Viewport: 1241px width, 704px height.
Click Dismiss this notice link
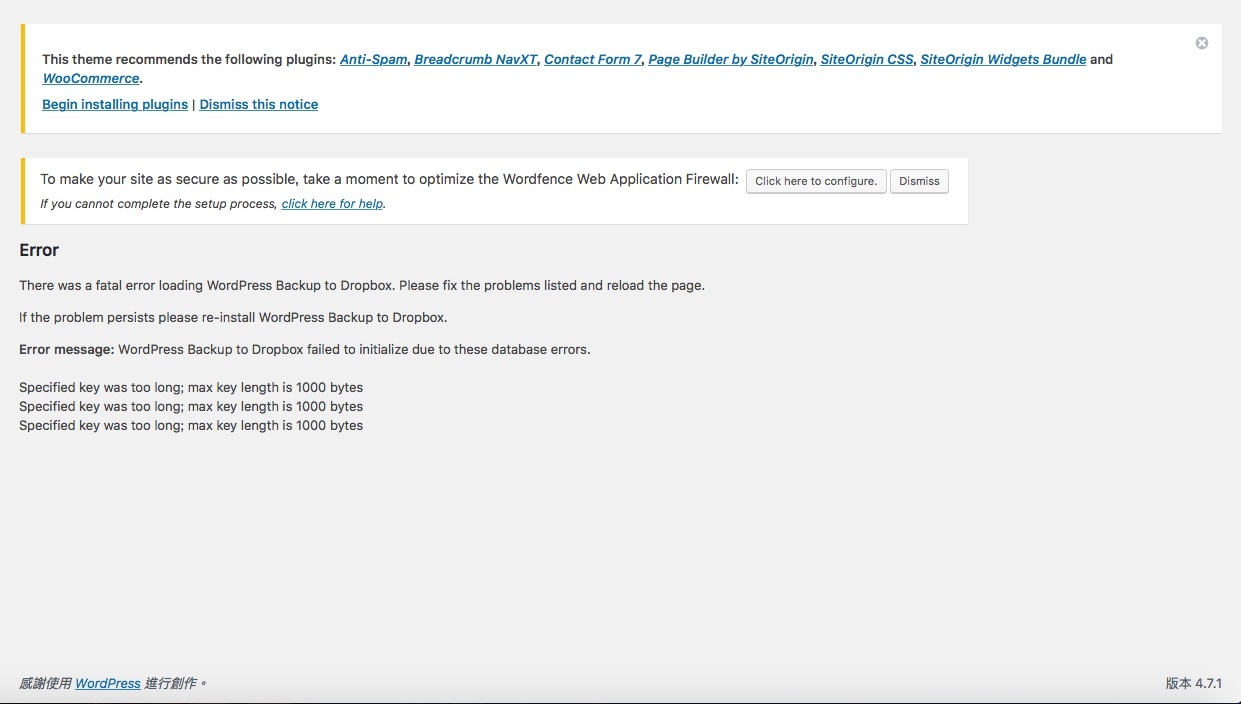pos(259,104)
